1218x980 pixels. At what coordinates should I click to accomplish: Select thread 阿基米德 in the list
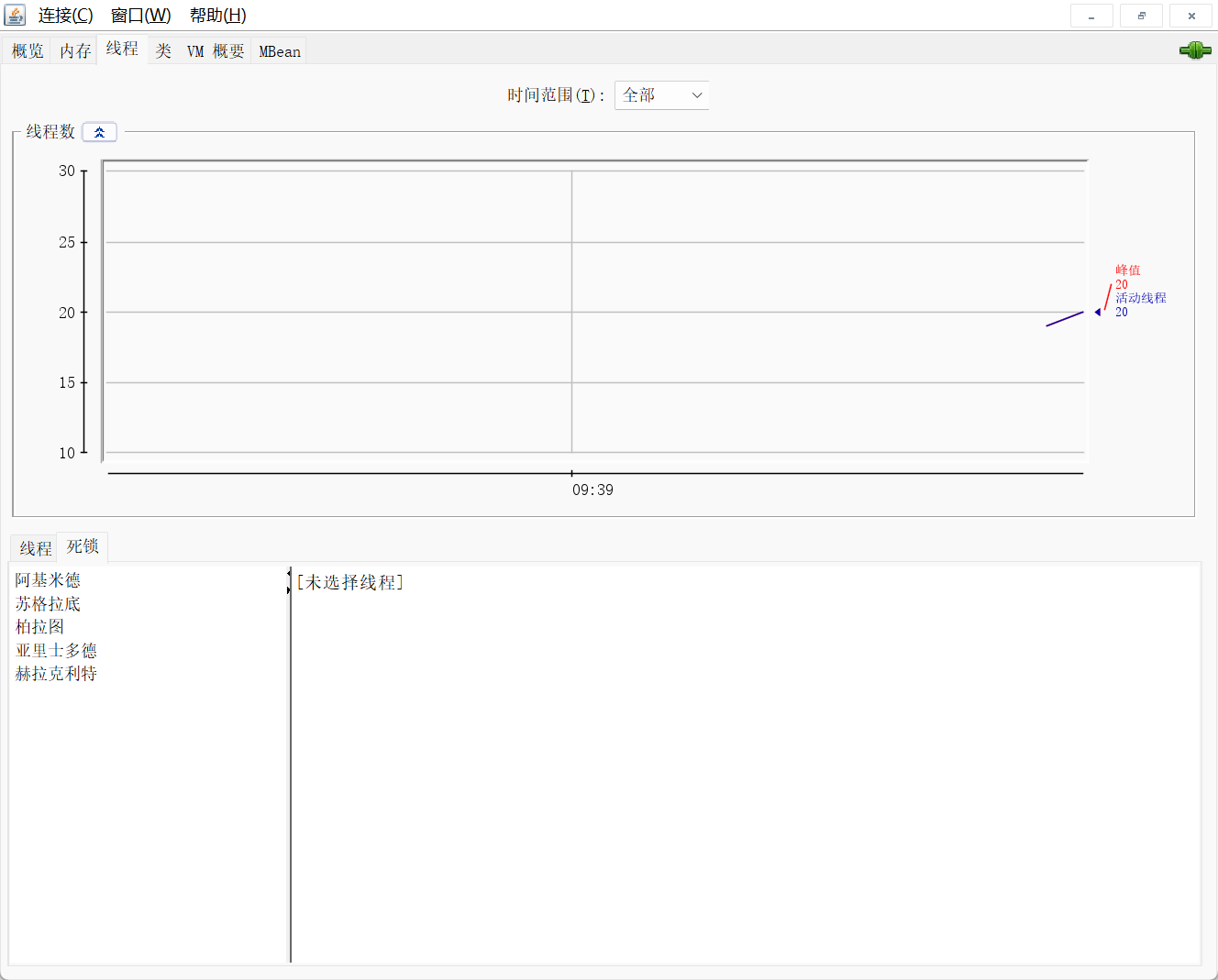pyautogui.click(x=48, y=580)
